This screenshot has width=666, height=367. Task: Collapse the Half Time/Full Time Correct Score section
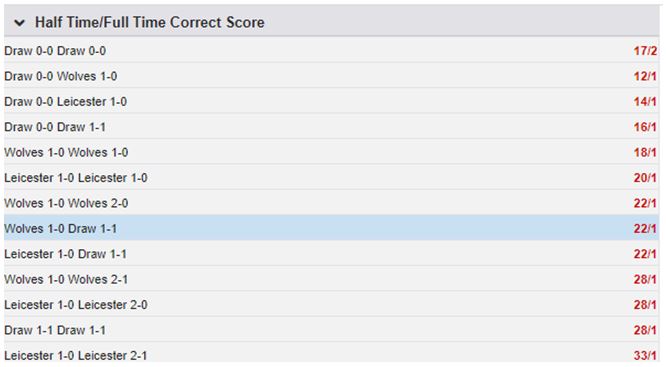[x=20, y=23]
